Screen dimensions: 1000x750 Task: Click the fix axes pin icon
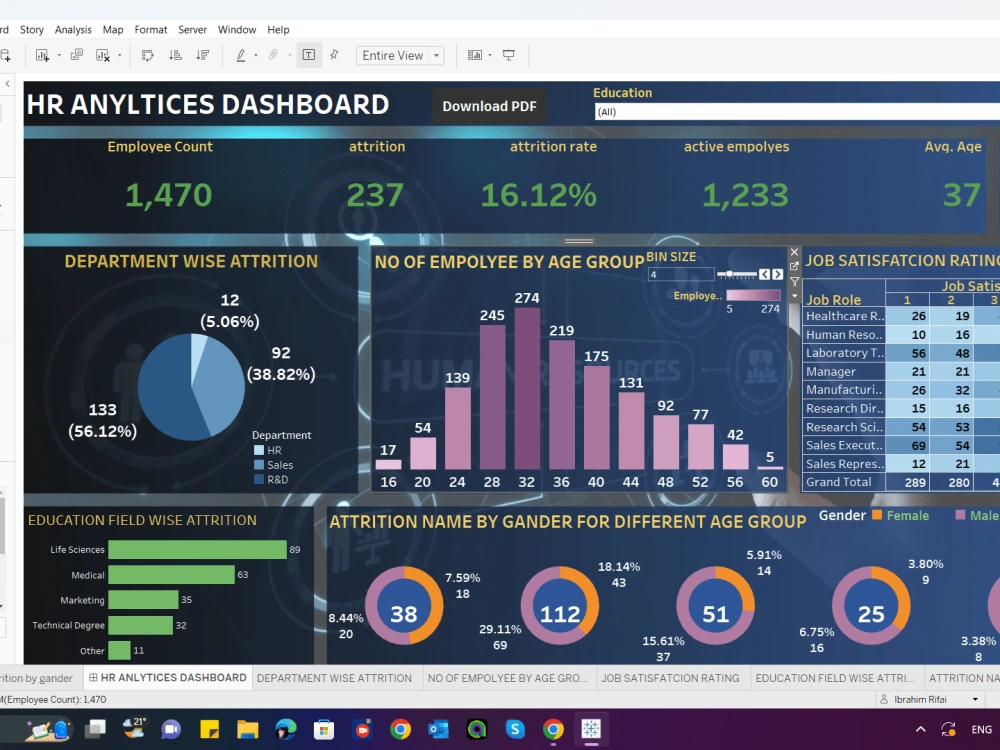(x=336, y=55)
